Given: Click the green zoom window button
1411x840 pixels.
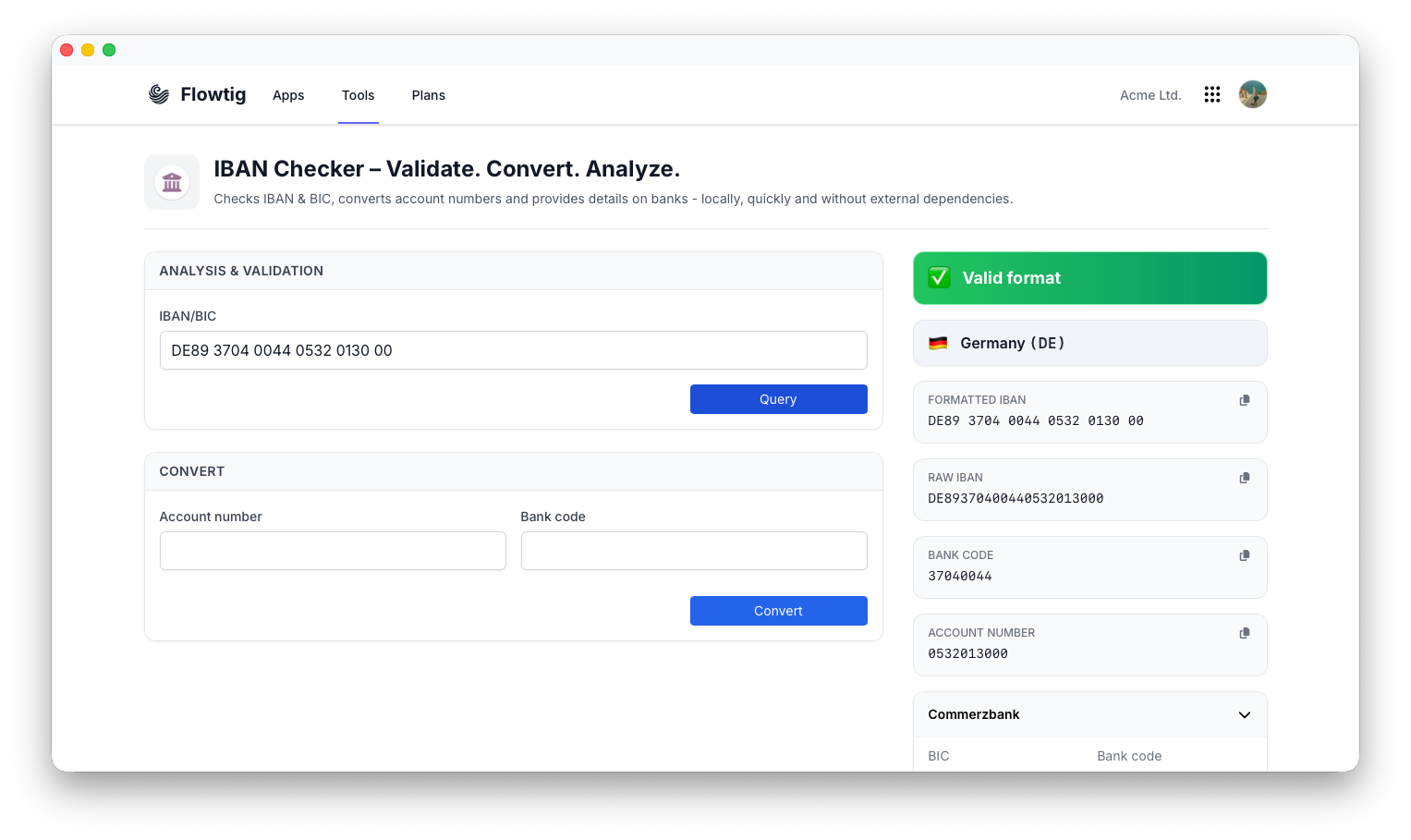Looking at the screenshot, I should (x=109, y=50).
